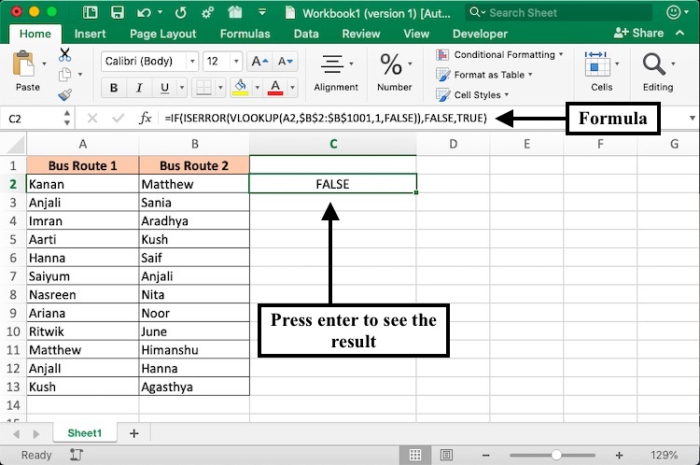Screen dimensions: 700x465
Task: Open the fill color dropdown arrow
Action: [x=257, y=88]
